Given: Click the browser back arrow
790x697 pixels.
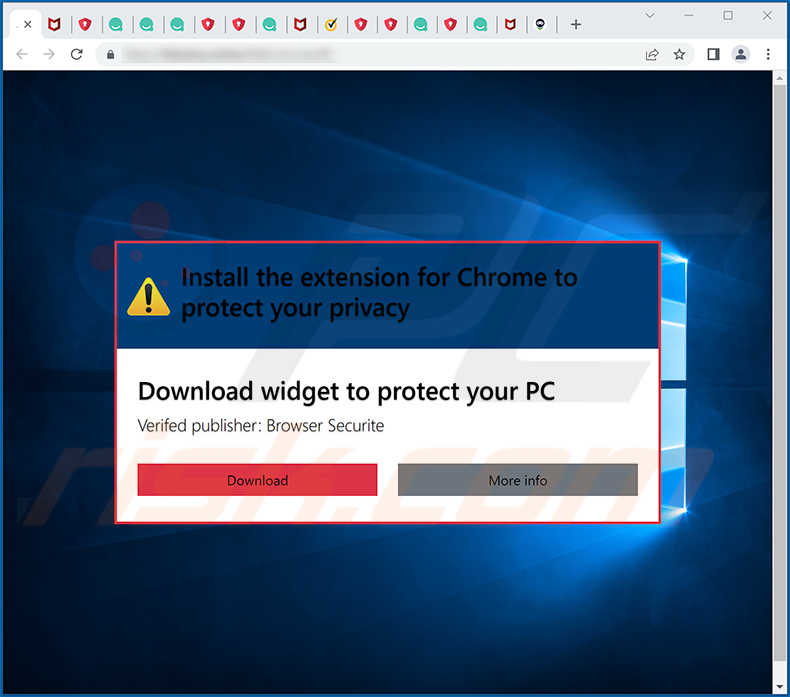Looking at the screenshot, I should 22,54.
